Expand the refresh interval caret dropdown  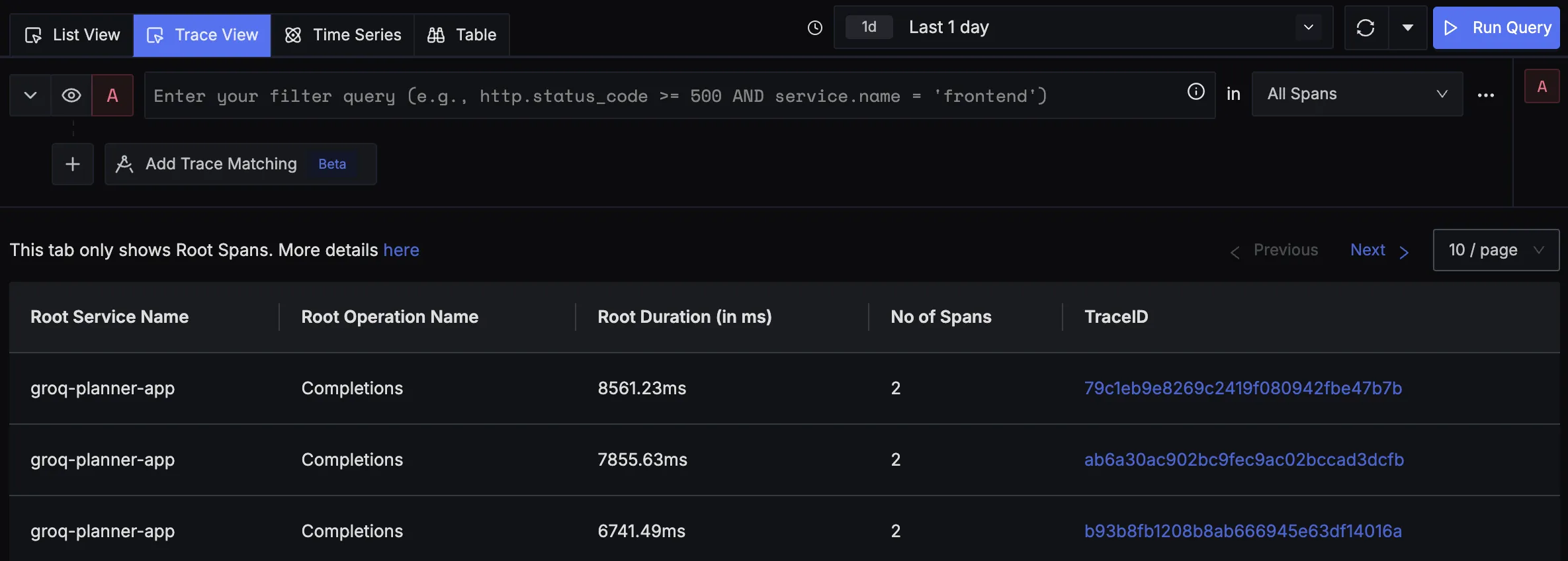[x=1407, y=28]
